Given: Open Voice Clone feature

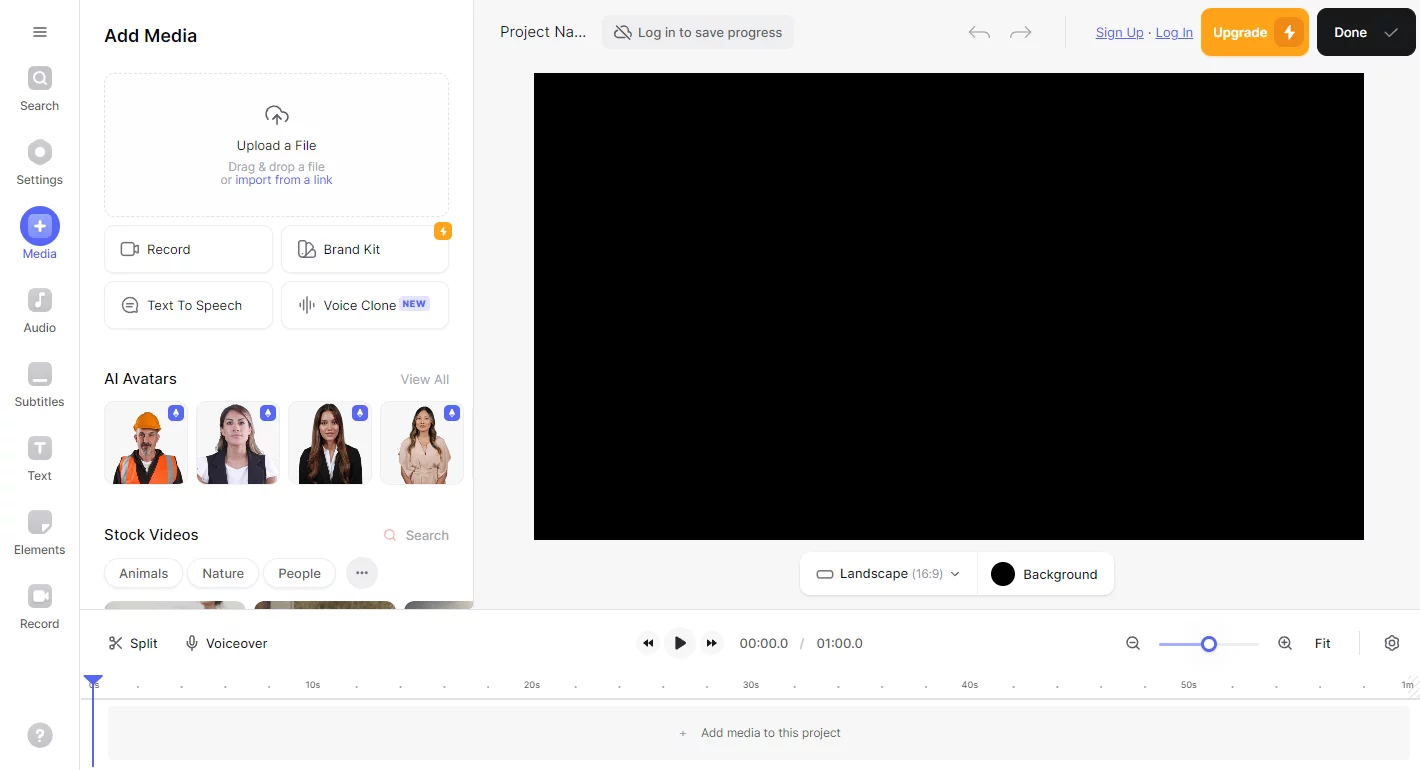Looking at the screenshot, I should point(365,305).
